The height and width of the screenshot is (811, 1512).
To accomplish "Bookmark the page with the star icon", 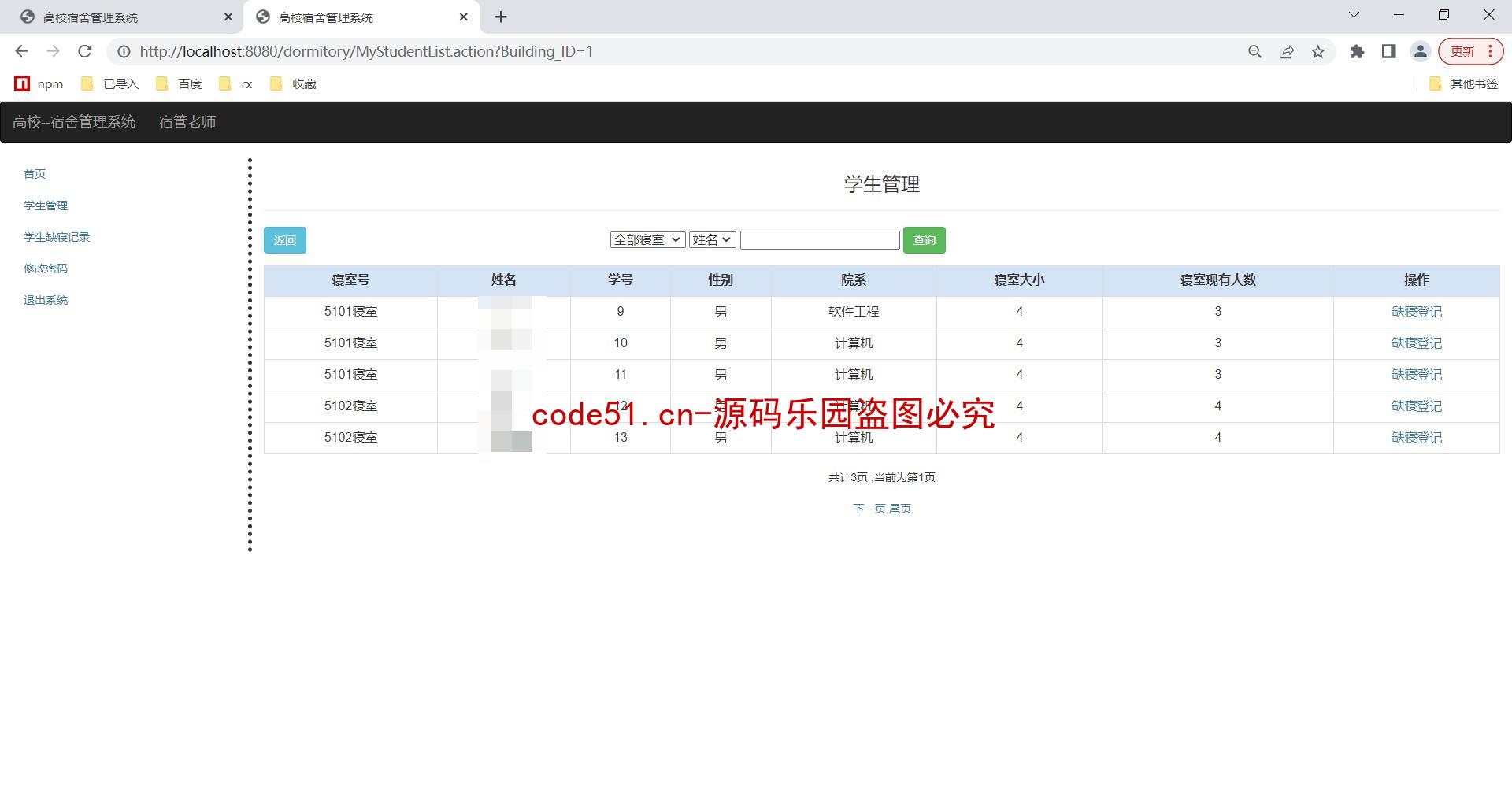I will tap(1317, 51).
